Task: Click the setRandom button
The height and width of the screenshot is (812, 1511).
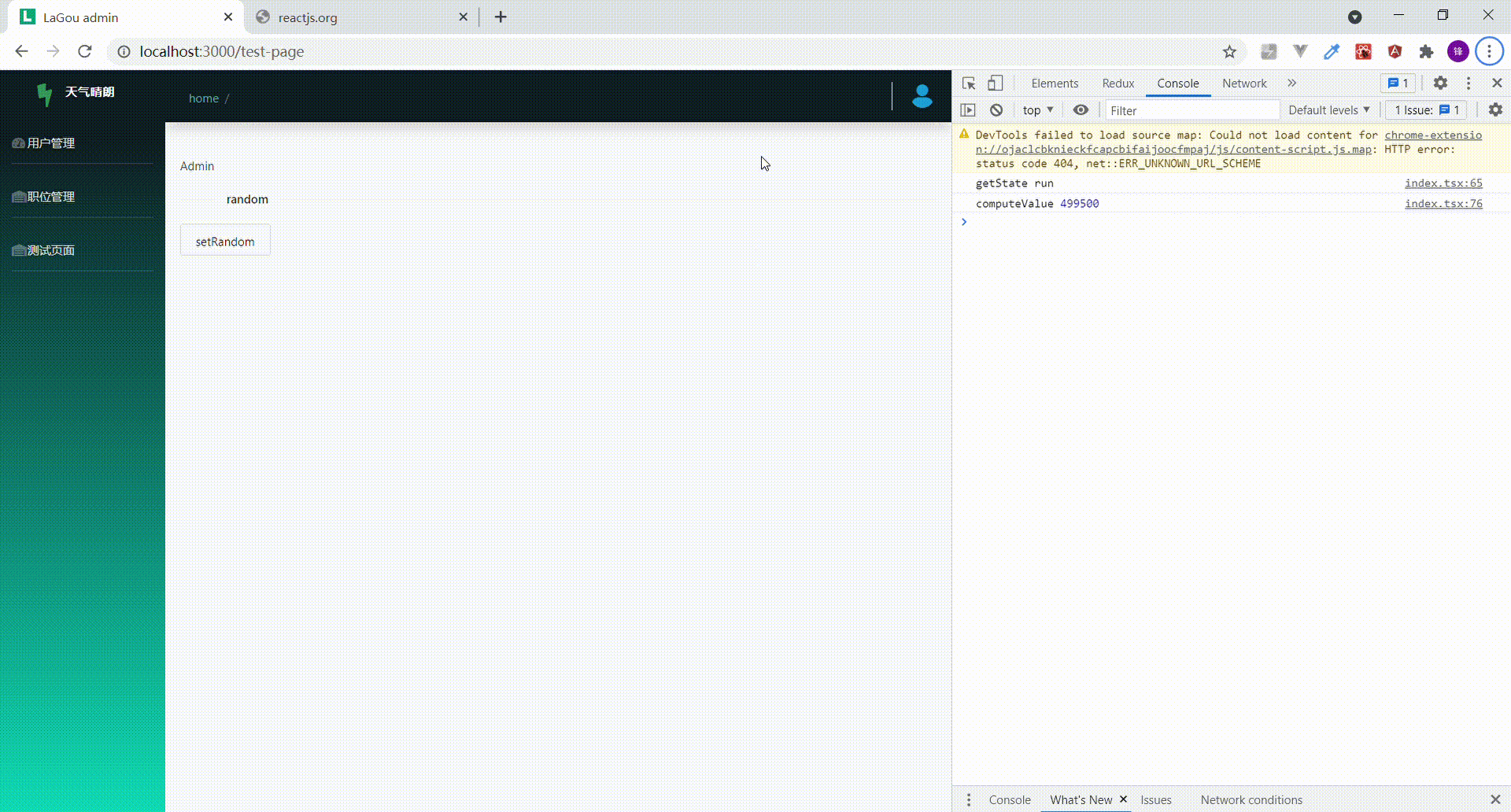Action: click(225, 241)
